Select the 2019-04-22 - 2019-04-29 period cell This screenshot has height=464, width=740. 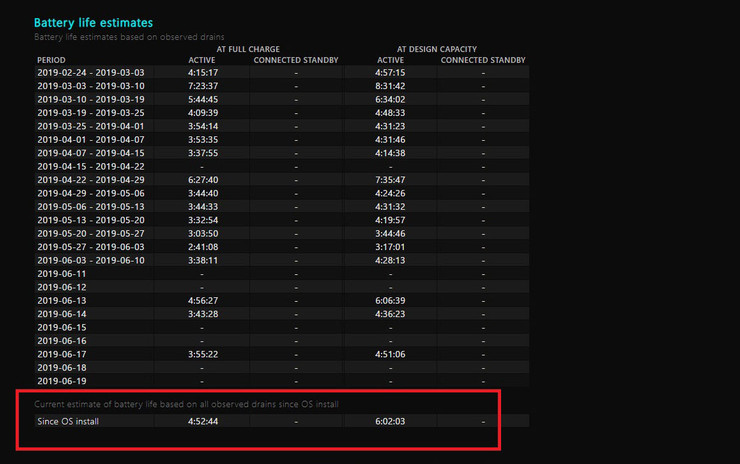[x=90, y=180]
